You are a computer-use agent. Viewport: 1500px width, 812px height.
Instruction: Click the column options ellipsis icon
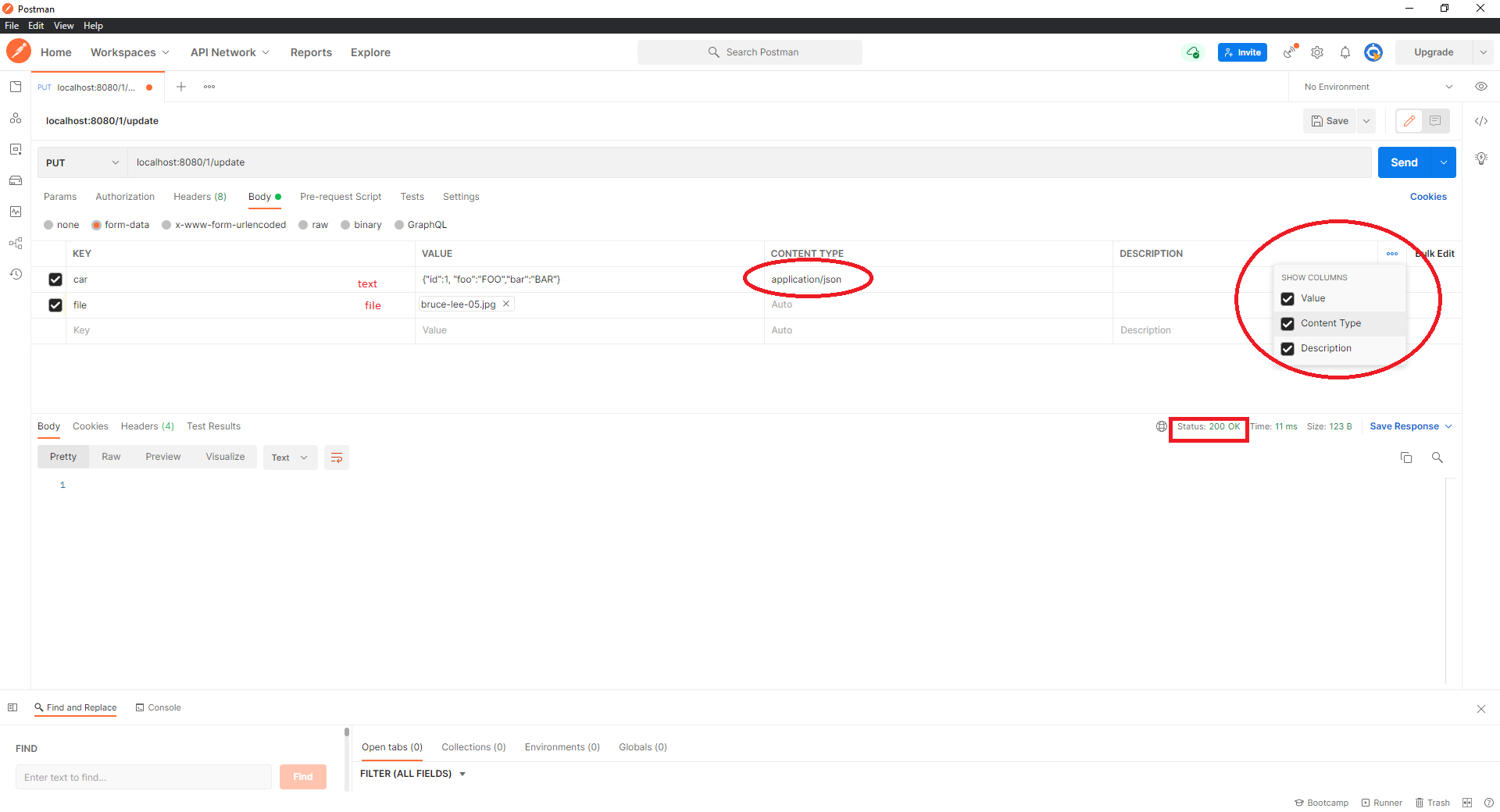point(1392,254)
